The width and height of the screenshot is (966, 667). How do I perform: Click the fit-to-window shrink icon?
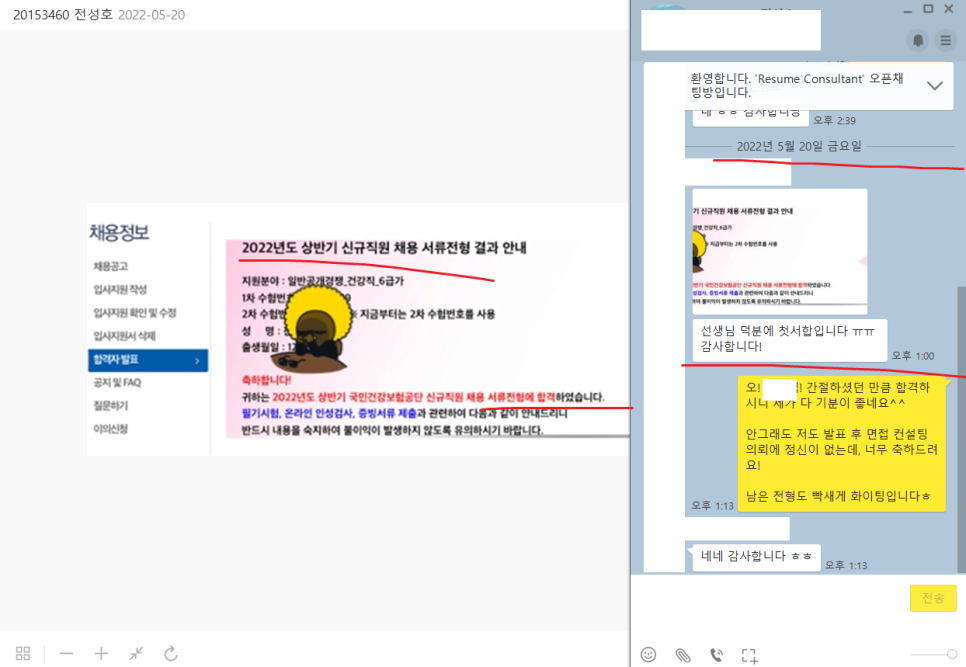tap(136, 653)
